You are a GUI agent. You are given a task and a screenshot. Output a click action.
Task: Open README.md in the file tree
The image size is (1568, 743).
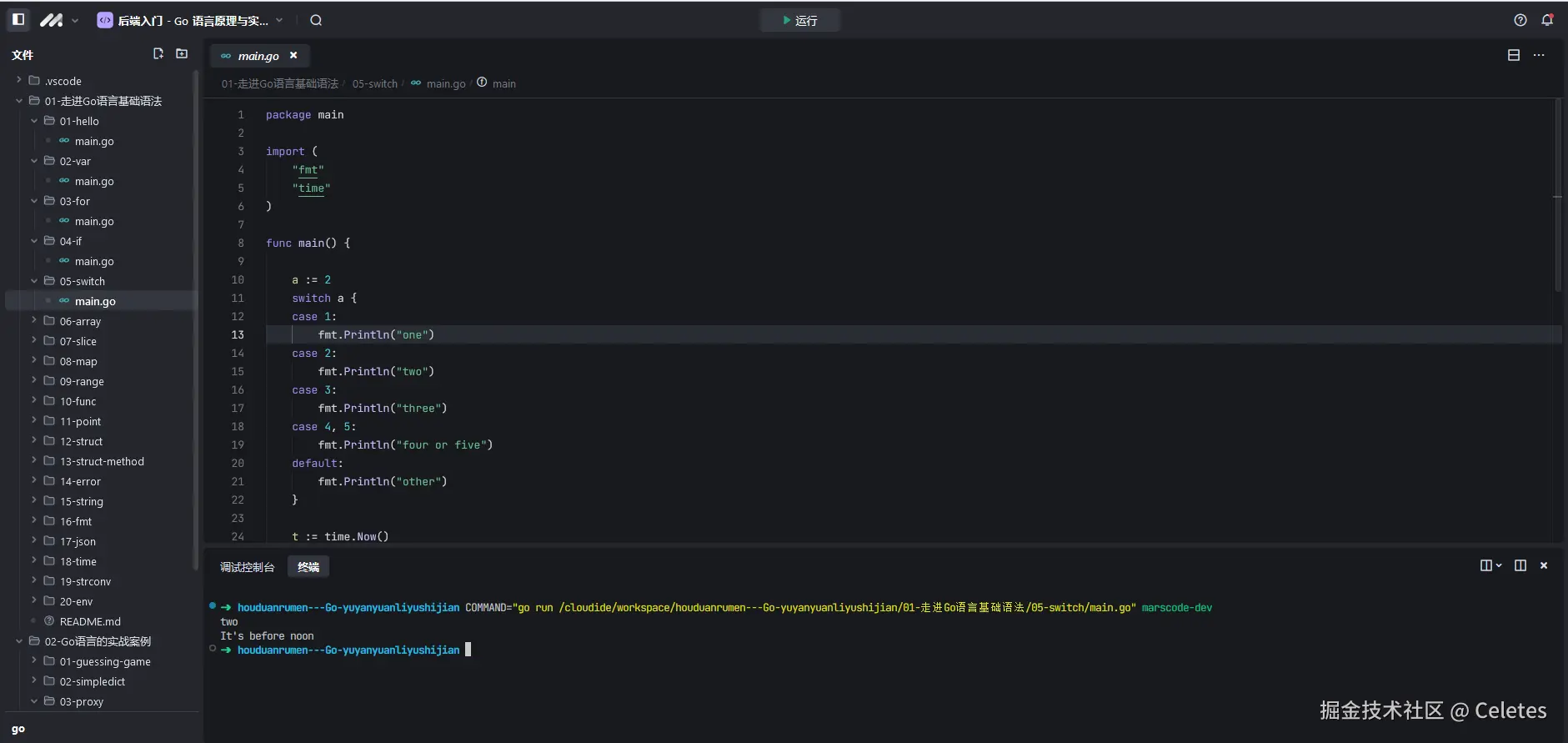[90, 621]
